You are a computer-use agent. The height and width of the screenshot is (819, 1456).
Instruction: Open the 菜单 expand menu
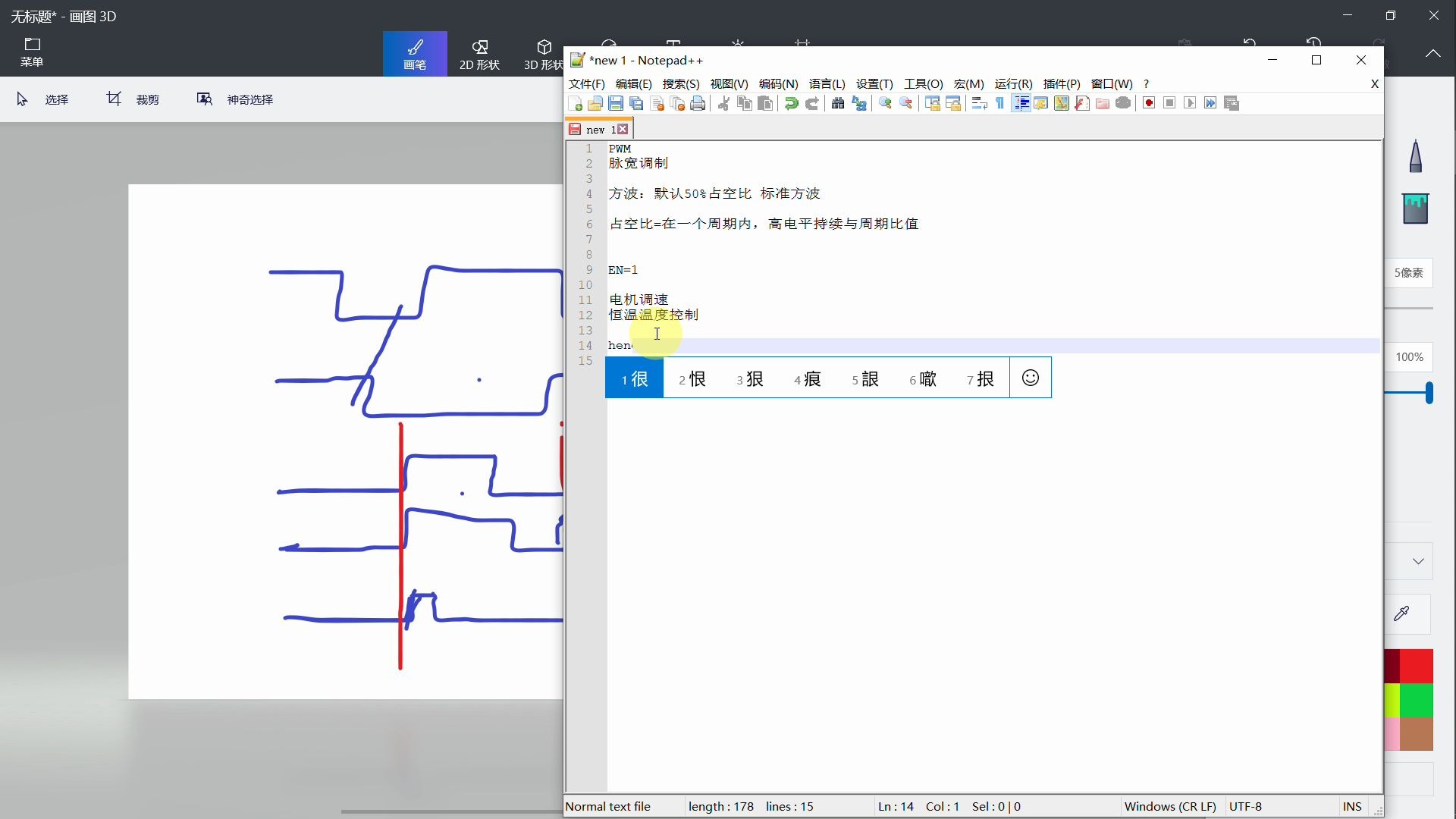pos(32,52)
